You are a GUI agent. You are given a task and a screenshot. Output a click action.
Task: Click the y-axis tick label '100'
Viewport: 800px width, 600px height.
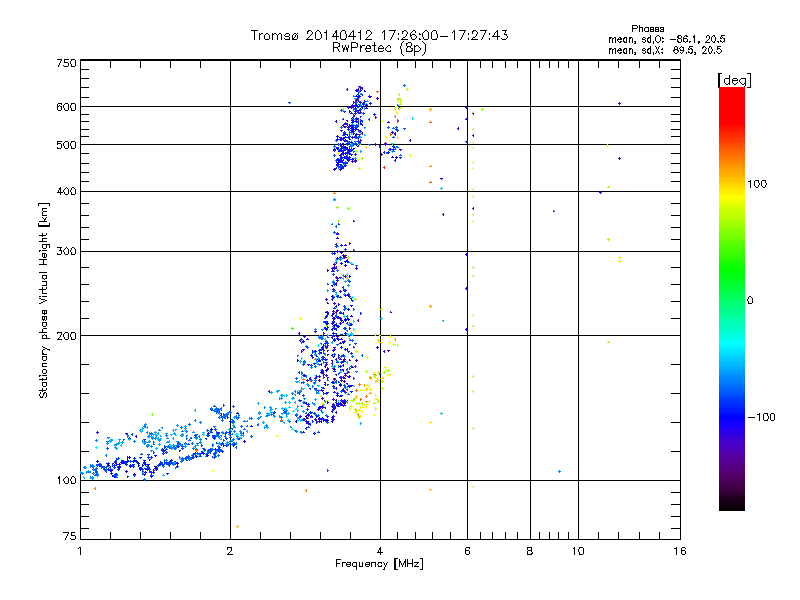pos(67,480)
